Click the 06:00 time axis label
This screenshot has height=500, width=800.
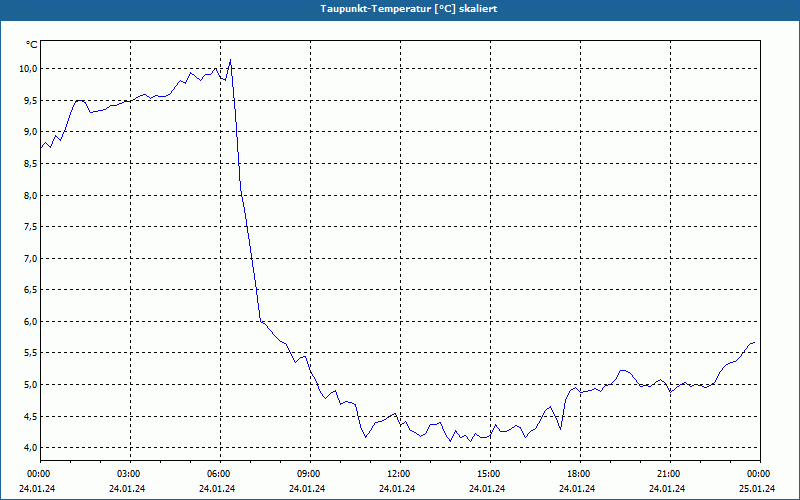(x=217, y=474)
